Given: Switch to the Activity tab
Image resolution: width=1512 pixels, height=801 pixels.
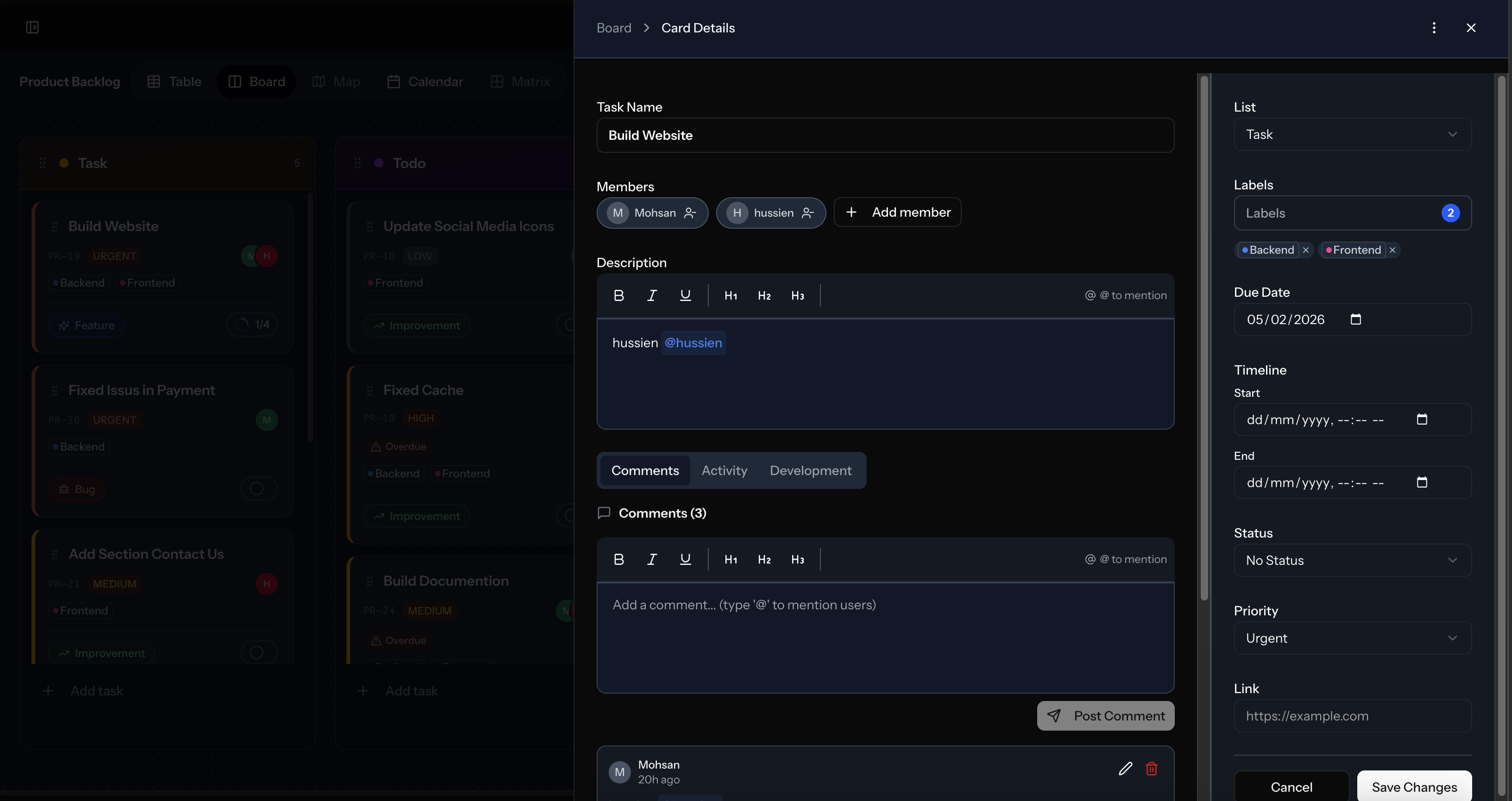Looking at the screenshot, I should pyautogui.click(x=724, y=470).
